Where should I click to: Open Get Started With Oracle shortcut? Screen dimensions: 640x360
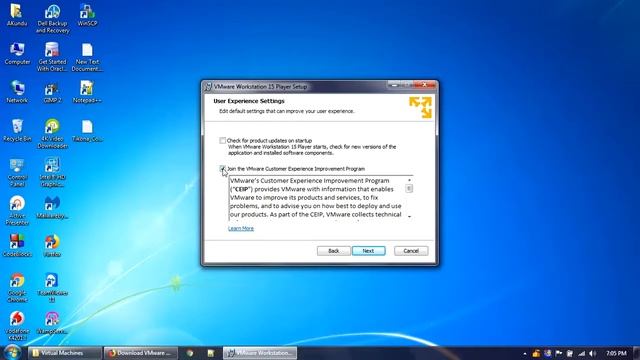tap(52, 57)
